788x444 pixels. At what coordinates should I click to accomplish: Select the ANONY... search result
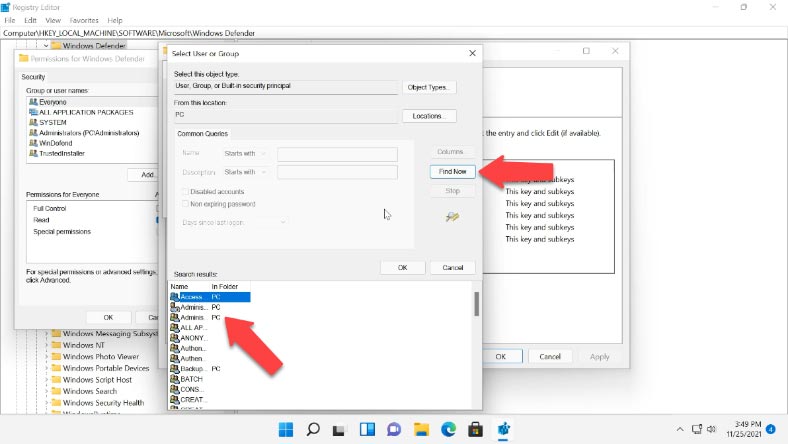click(189, 338)
